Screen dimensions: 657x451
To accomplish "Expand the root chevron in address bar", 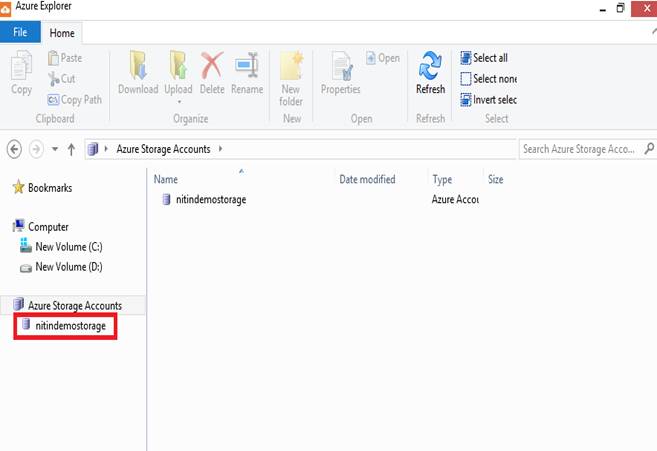I will (106, 148).
